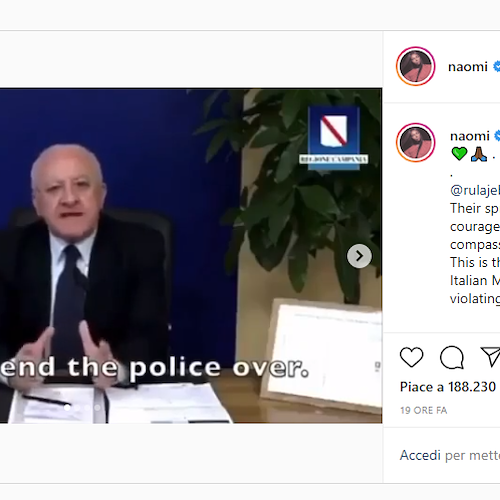500x500 pixels.
Task: Jump to the fourth carousel dot
Action: pos(97,407)
